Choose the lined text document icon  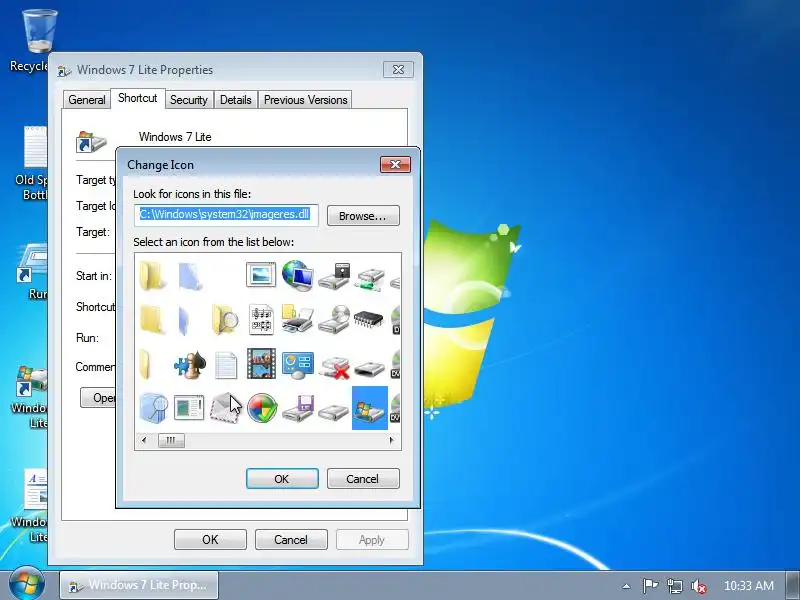(226, 365)
